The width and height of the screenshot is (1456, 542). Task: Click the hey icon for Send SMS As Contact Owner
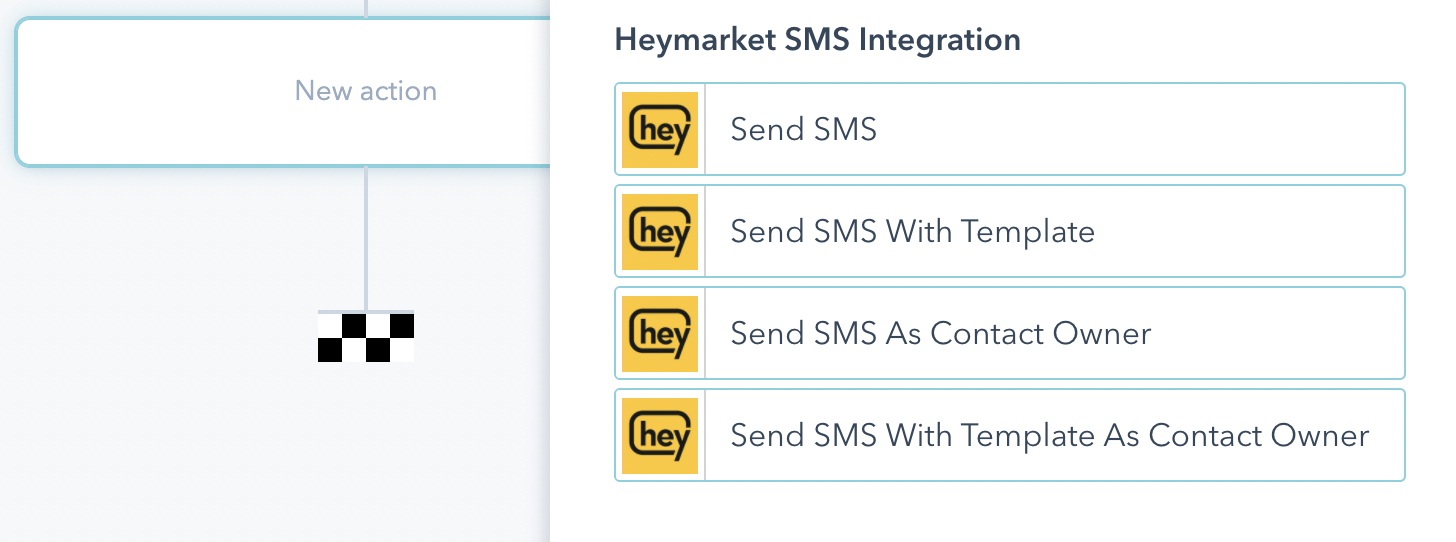click(660, 333)
